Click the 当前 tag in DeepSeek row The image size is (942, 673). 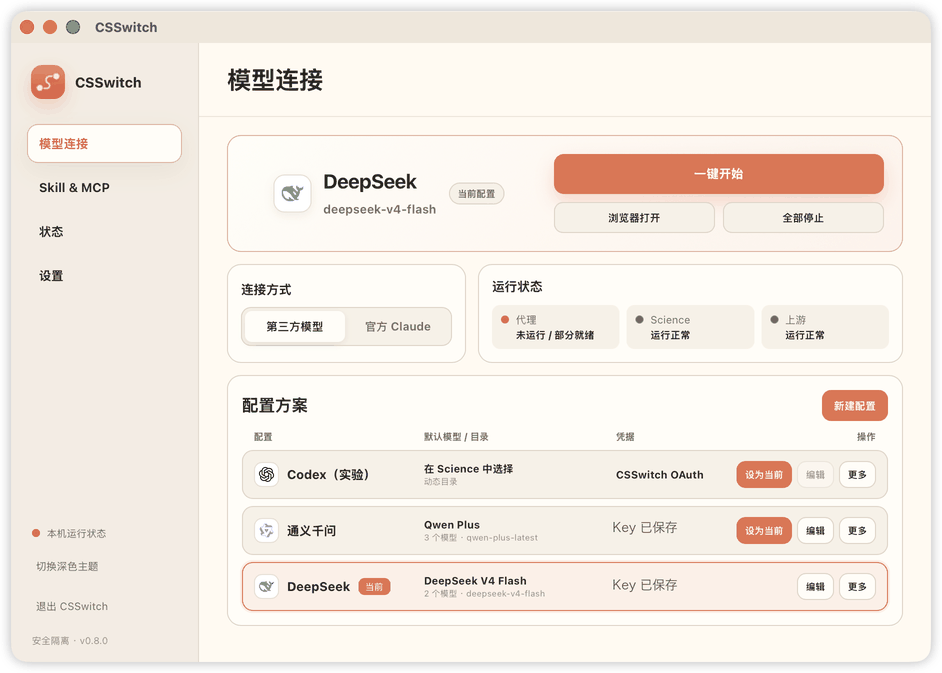pyautogui.click(x=374, y=586)
